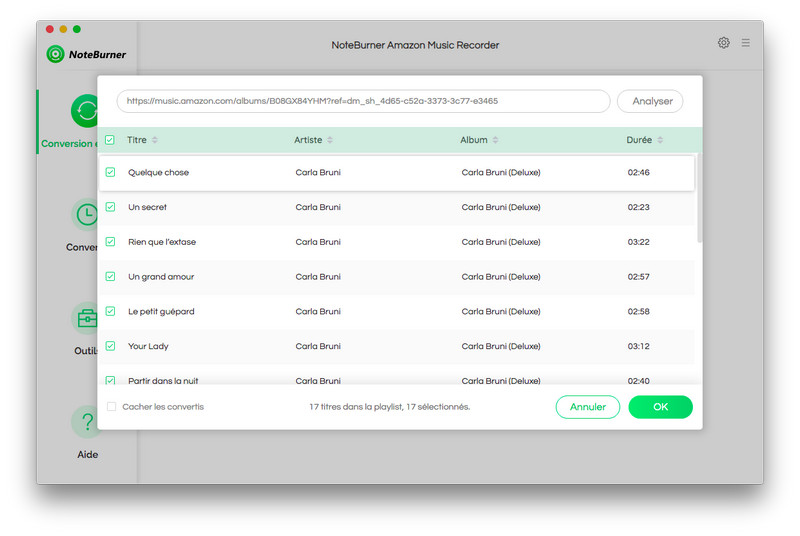The height and width of the screenshot is (536, 800).
Task: Click duration 02:57
Action: tap(638, 276)
